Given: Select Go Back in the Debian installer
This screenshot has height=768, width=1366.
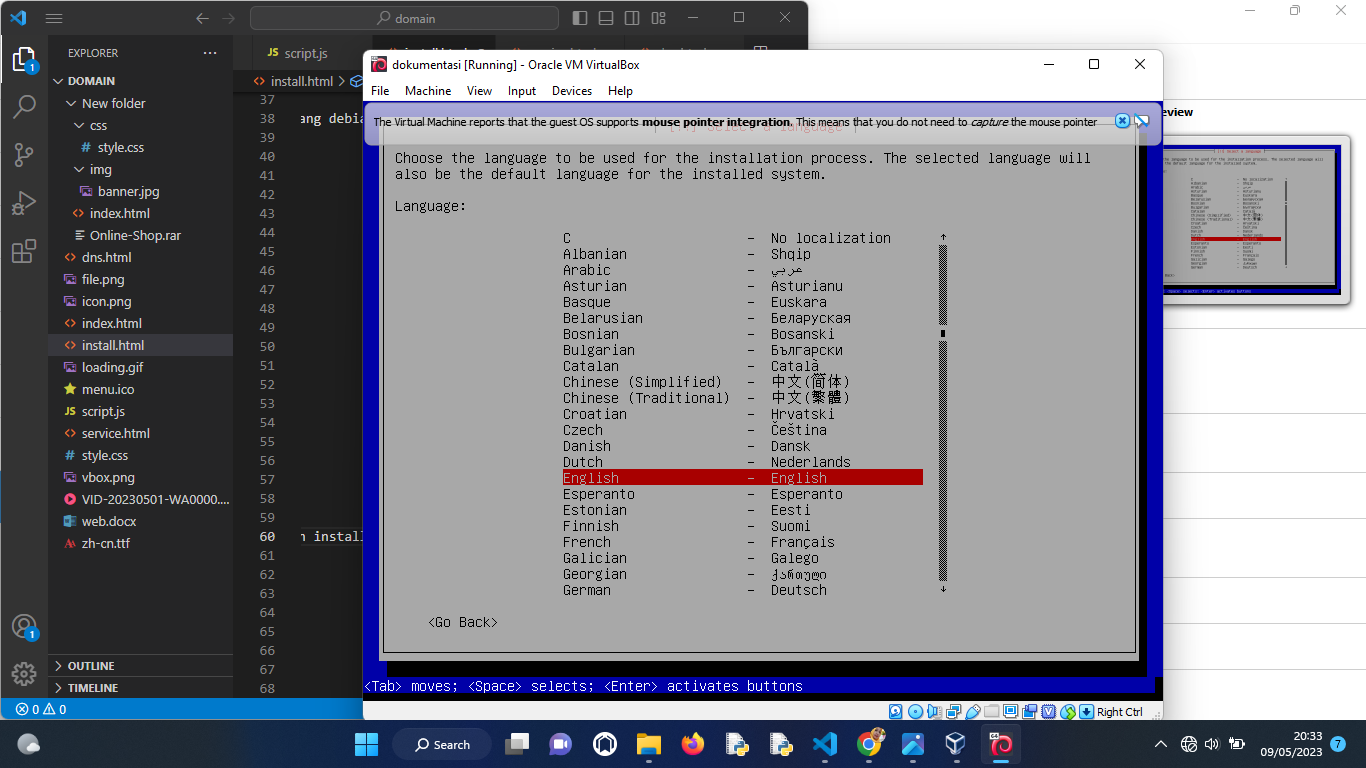Looking at the screenshot, I should point(463,622).
